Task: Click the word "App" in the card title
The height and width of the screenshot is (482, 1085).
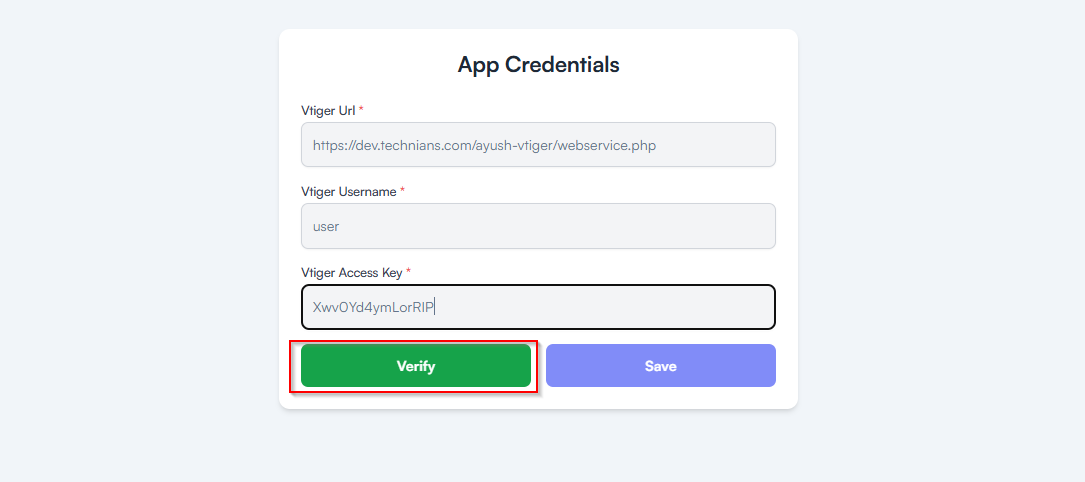Action: click(479, 65)
